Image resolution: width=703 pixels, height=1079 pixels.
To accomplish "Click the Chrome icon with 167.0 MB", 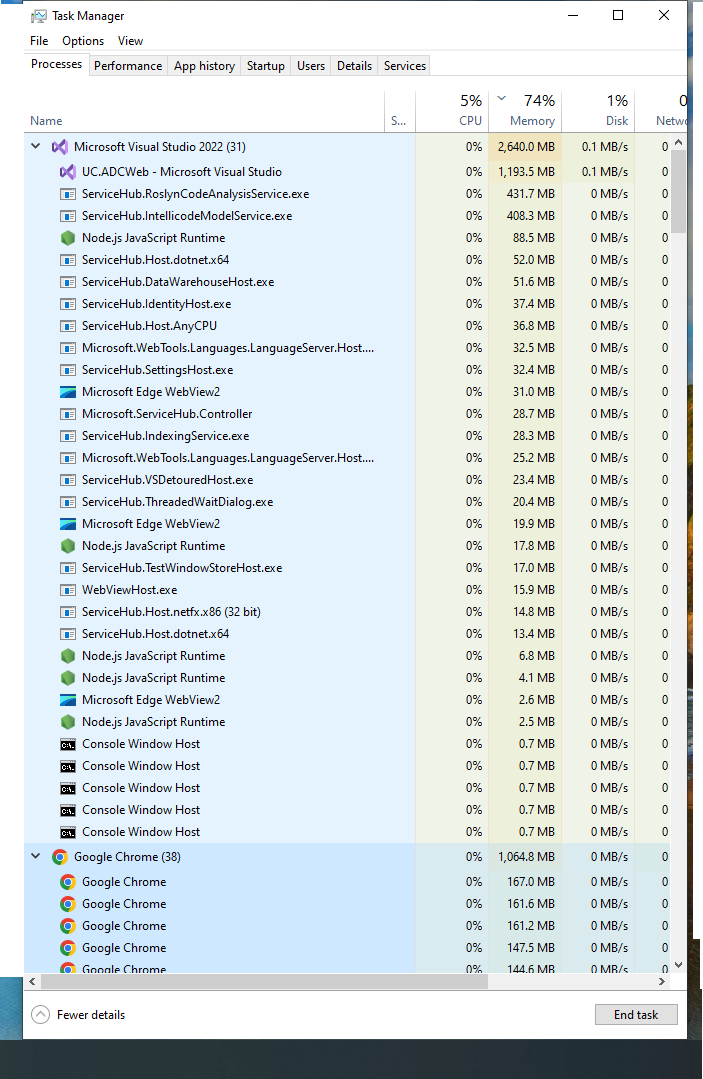I will coord(67,882).
